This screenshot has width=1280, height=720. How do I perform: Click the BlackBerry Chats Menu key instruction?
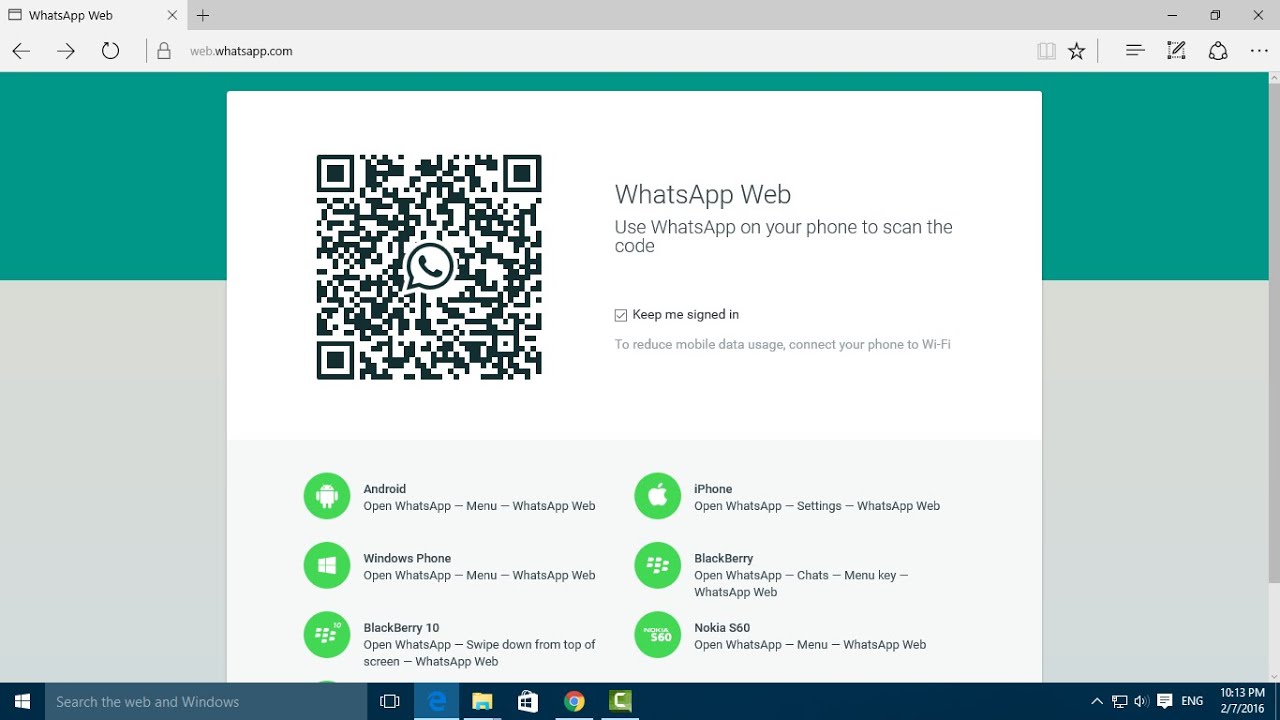coord(801,584)
